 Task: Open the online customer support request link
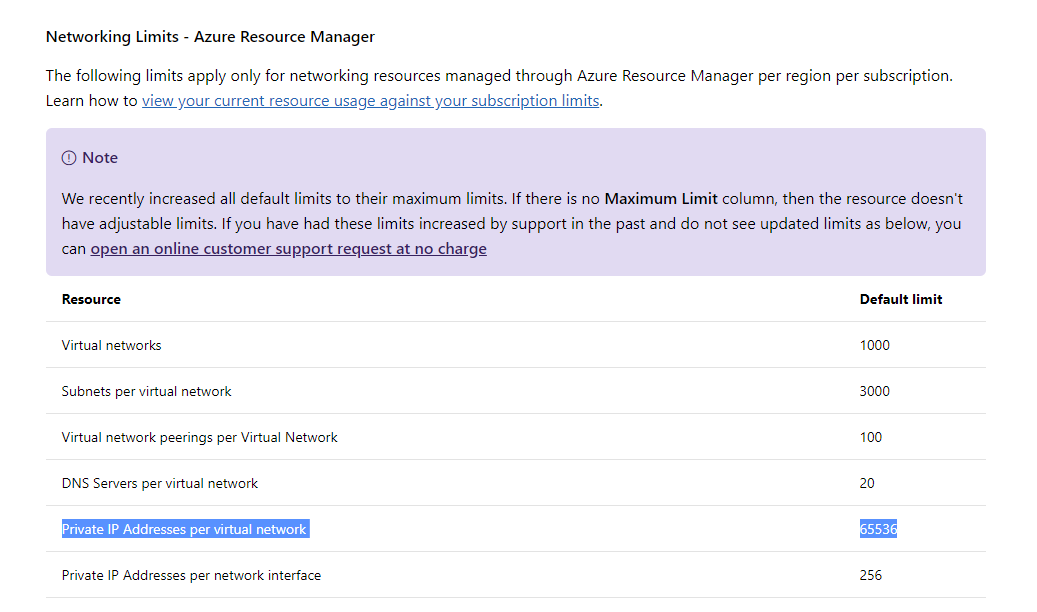coord(288,249)
